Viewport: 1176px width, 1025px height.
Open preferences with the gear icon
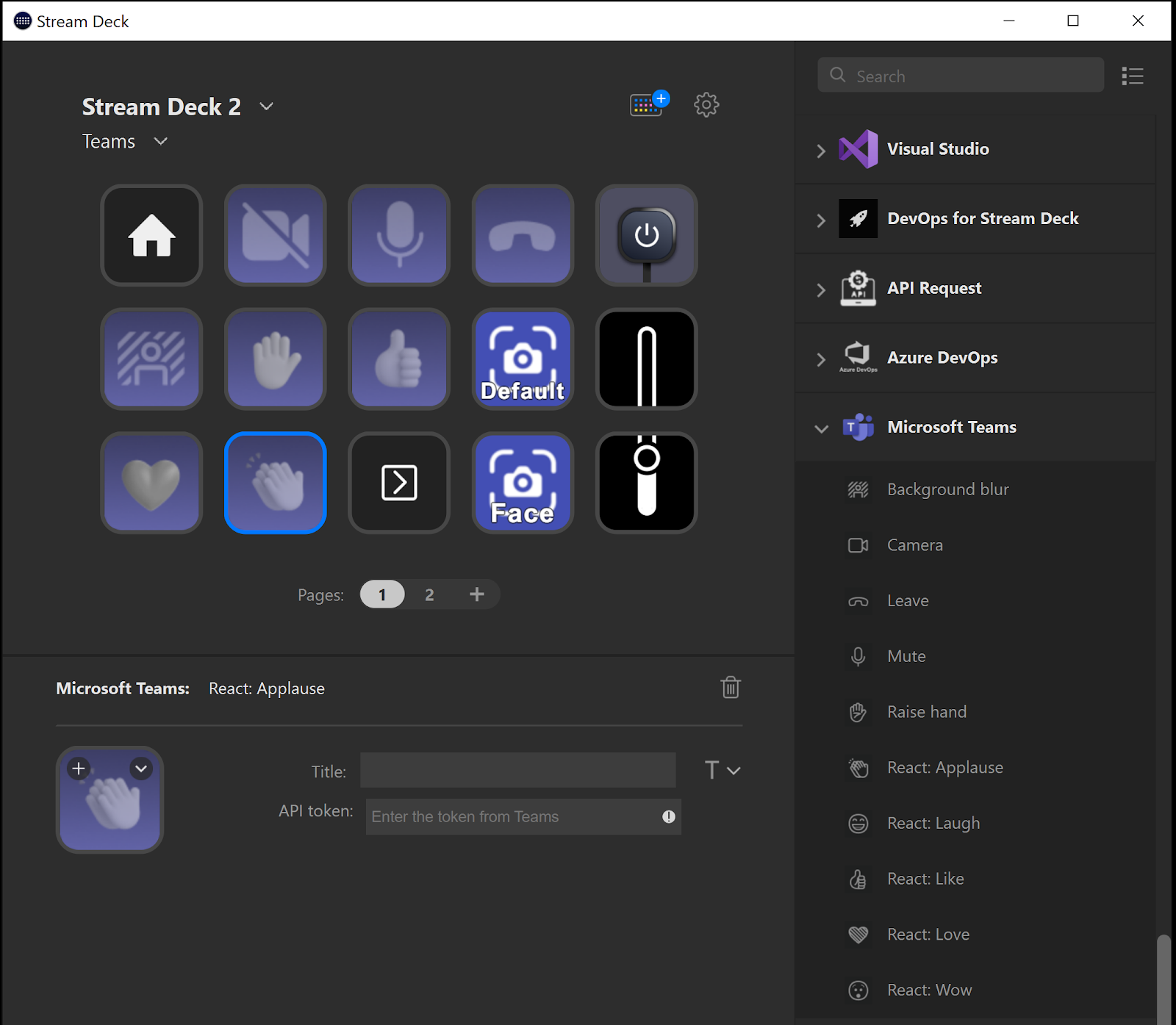[x=706, y=104]
